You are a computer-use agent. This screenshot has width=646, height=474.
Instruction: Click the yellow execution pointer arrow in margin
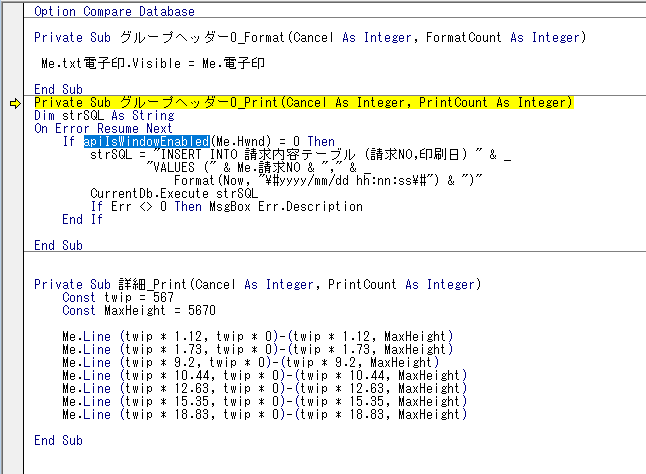[15, 103]
